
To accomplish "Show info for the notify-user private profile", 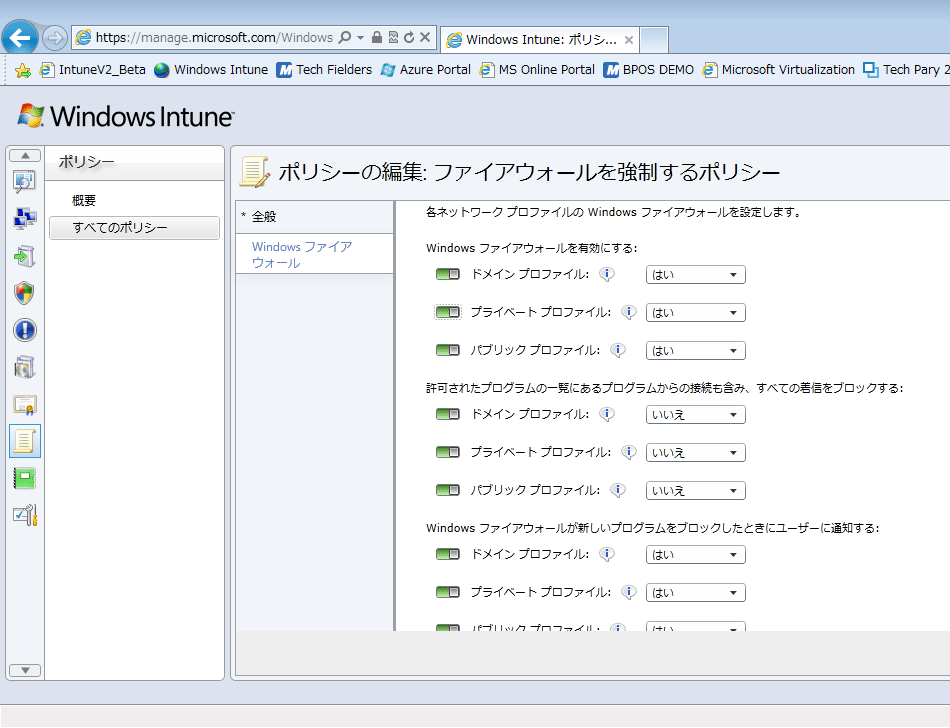I will tap(629, 592).
